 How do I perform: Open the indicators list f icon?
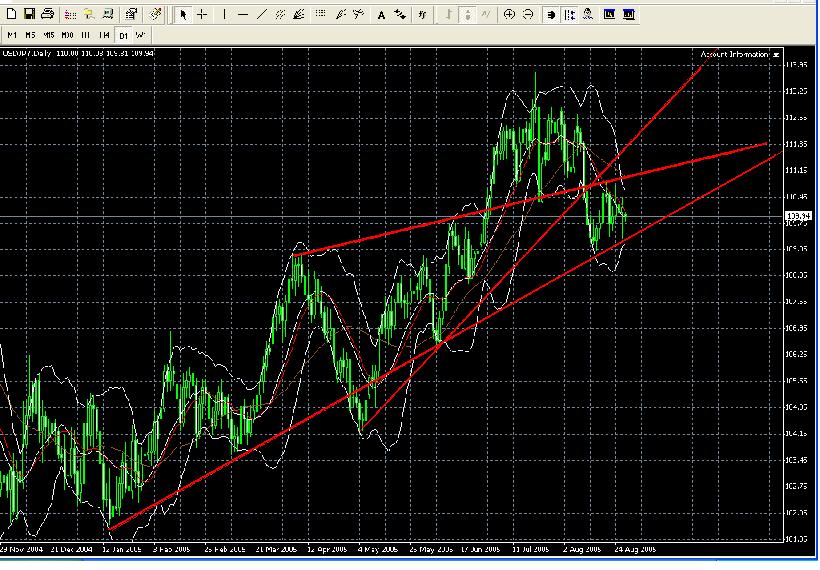(x=422, y=15)
